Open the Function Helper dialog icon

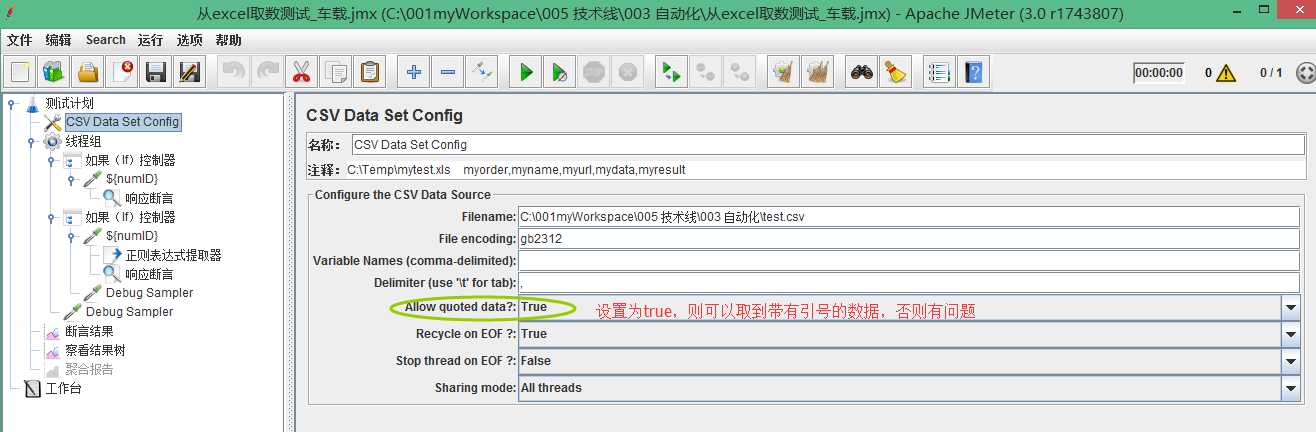[x=939, y=72]
